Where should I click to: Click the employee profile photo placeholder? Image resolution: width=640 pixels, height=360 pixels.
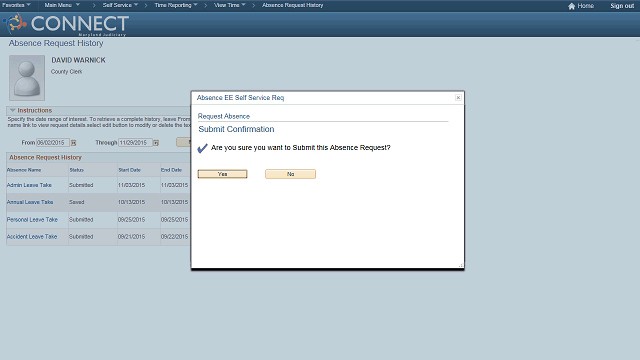(27, 78)
